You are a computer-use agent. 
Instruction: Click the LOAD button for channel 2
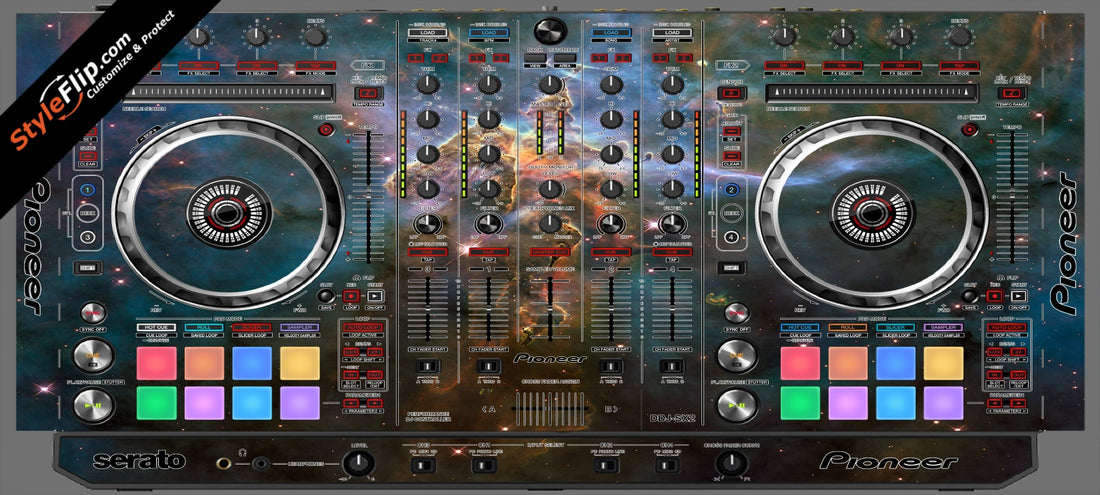pos(611,32)
